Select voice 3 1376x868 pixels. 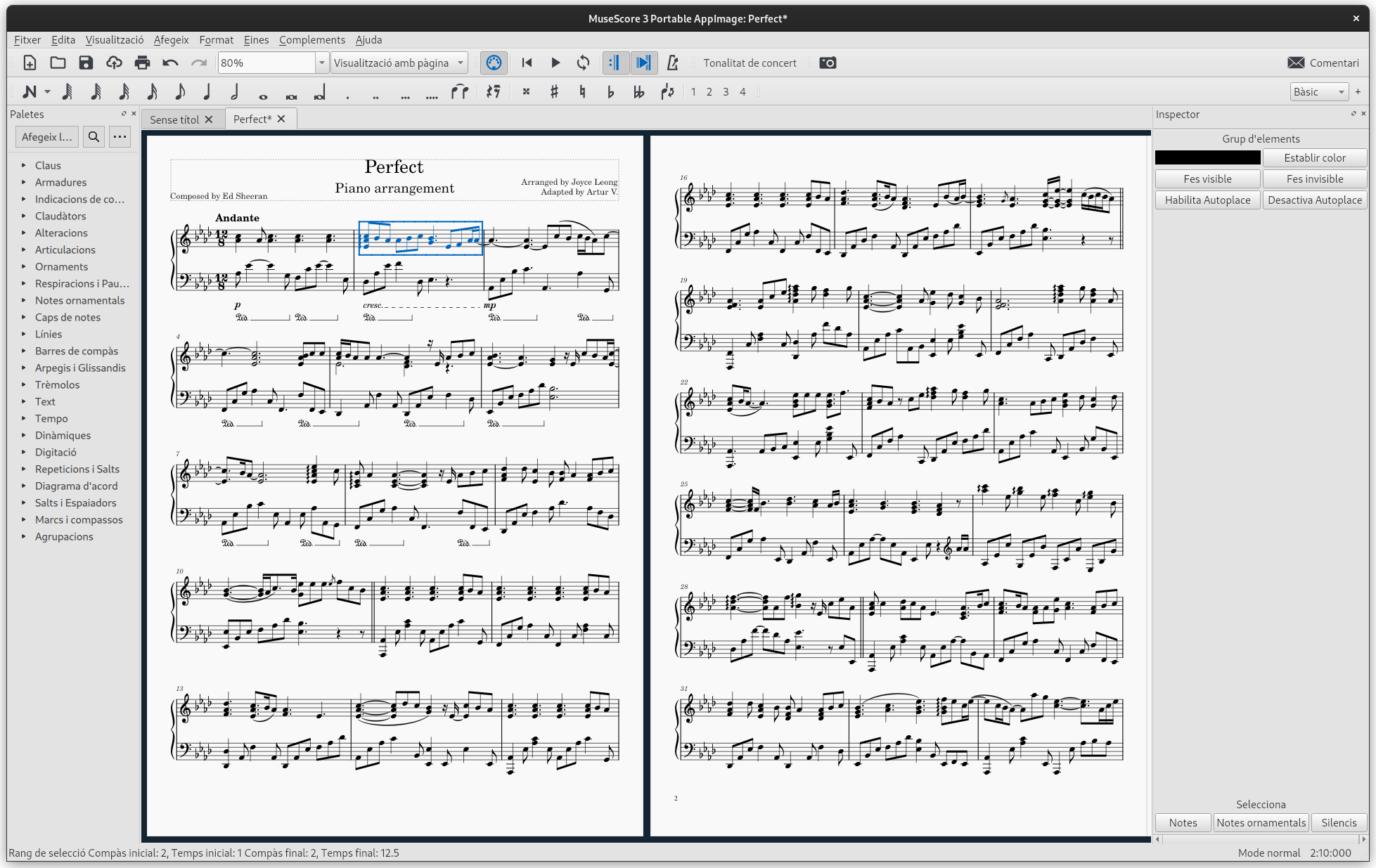(x=726, y=91)
